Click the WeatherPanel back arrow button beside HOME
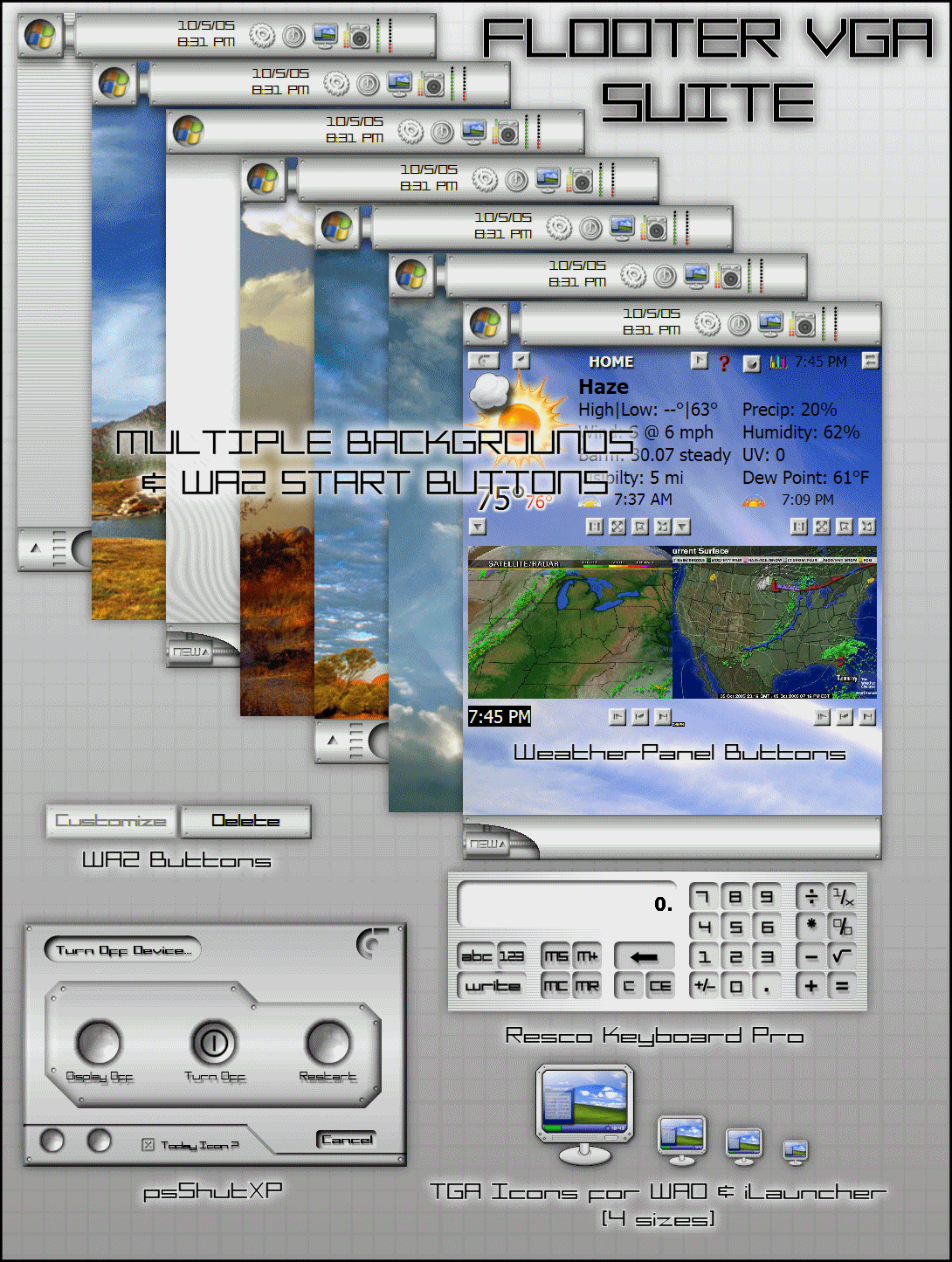 (484, 360)
